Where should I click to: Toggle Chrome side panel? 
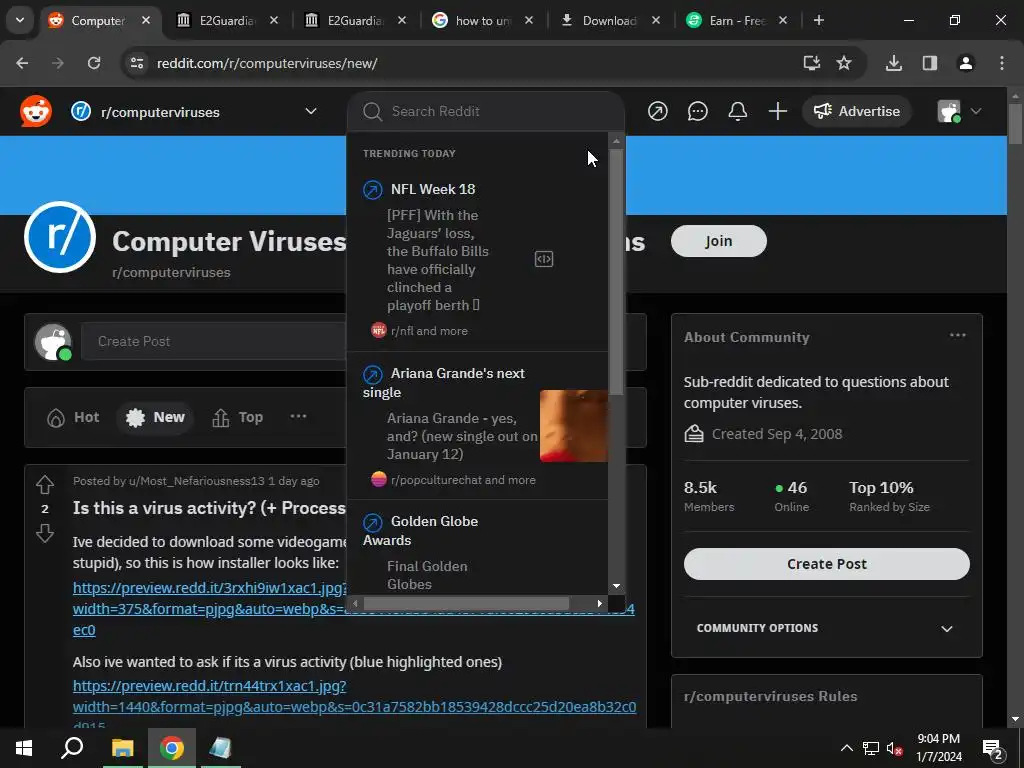(x=929, y=63)
